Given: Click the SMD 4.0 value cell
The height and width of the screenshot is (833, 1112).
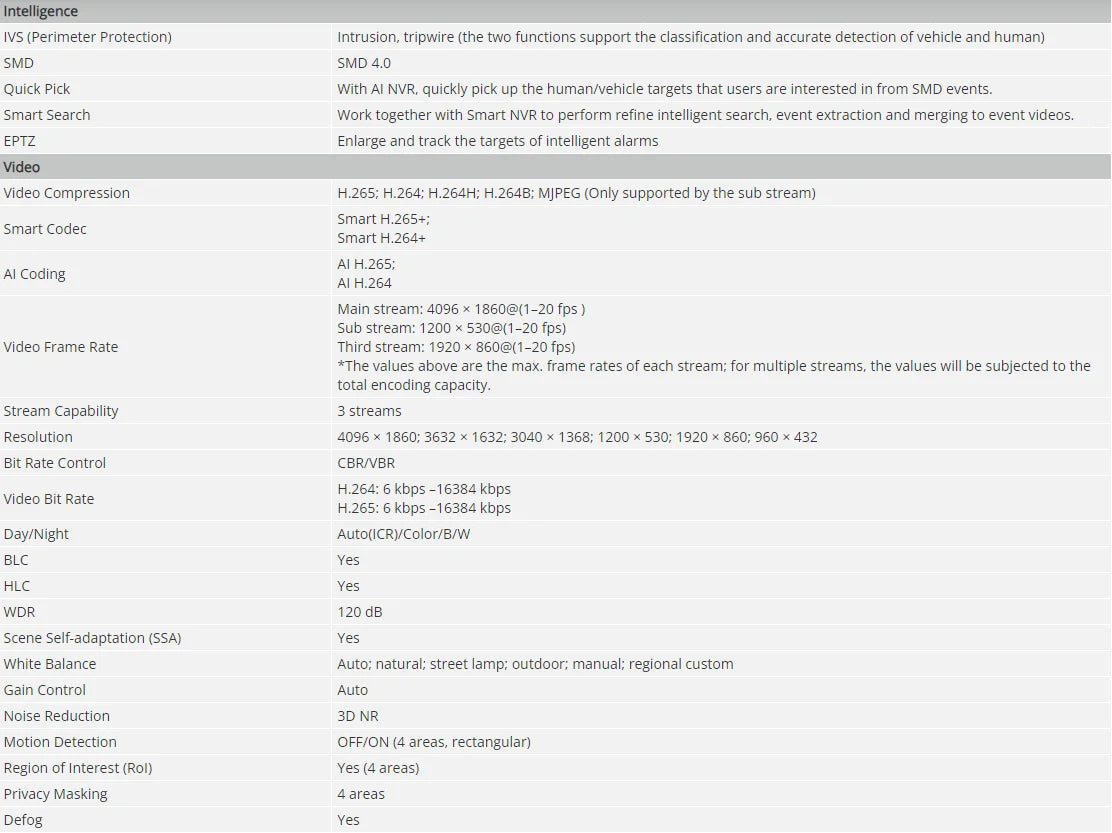Looking at the screenshot, I should (364, 63).
